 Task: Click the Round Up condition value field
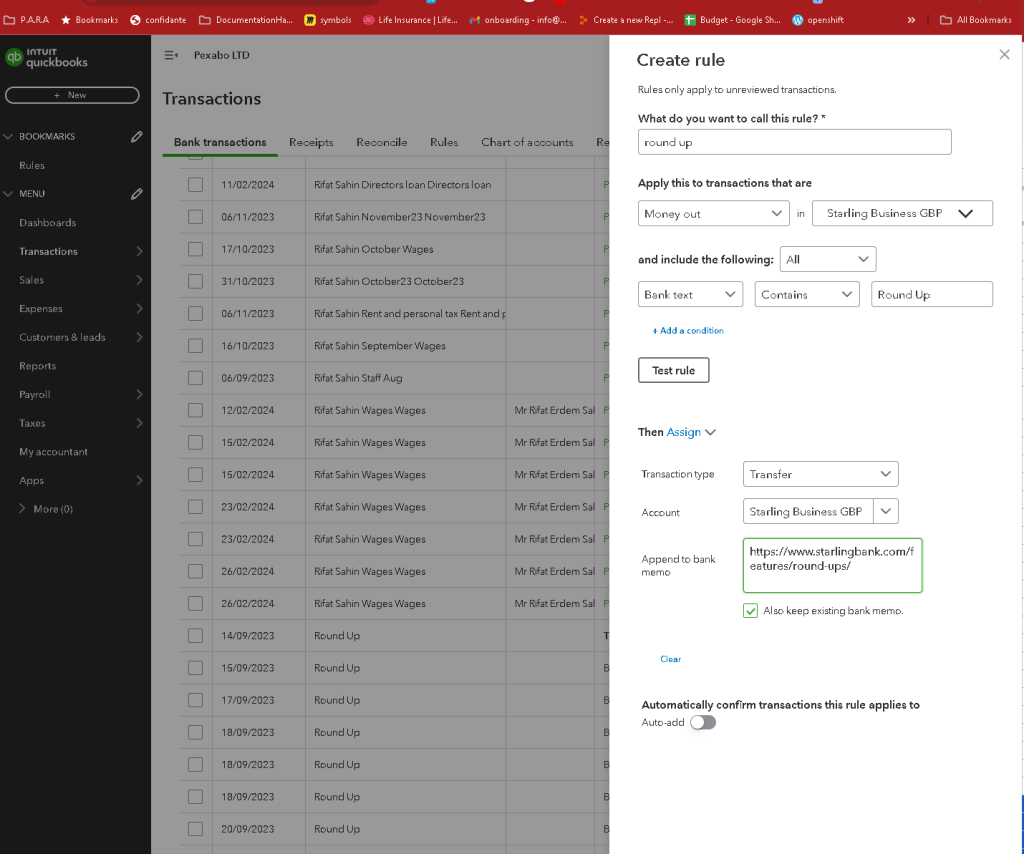pyautogui.click(x=932, y=295)
